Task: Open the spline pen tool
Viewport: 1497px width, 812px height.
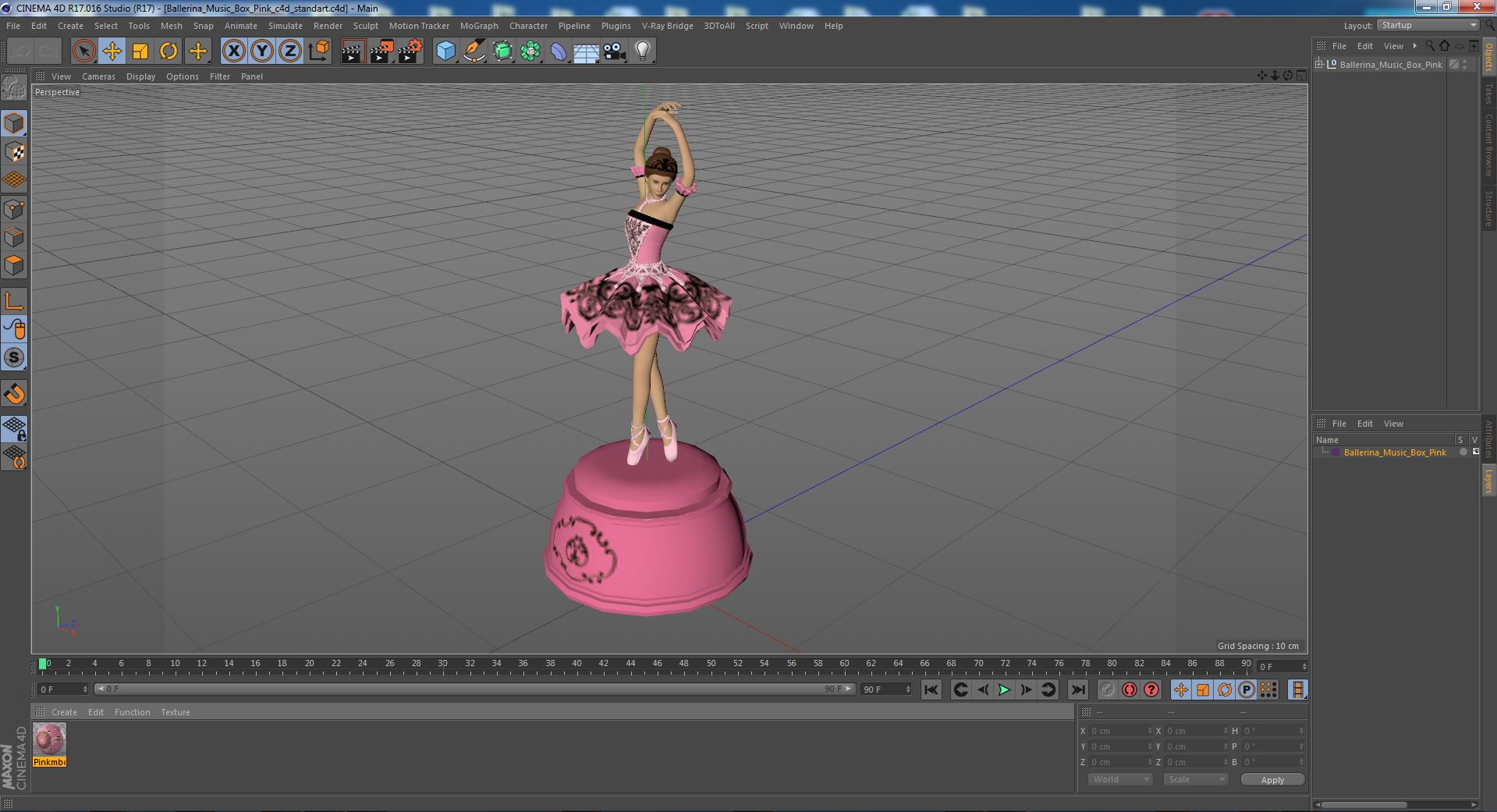Action: tap(474, 51)
